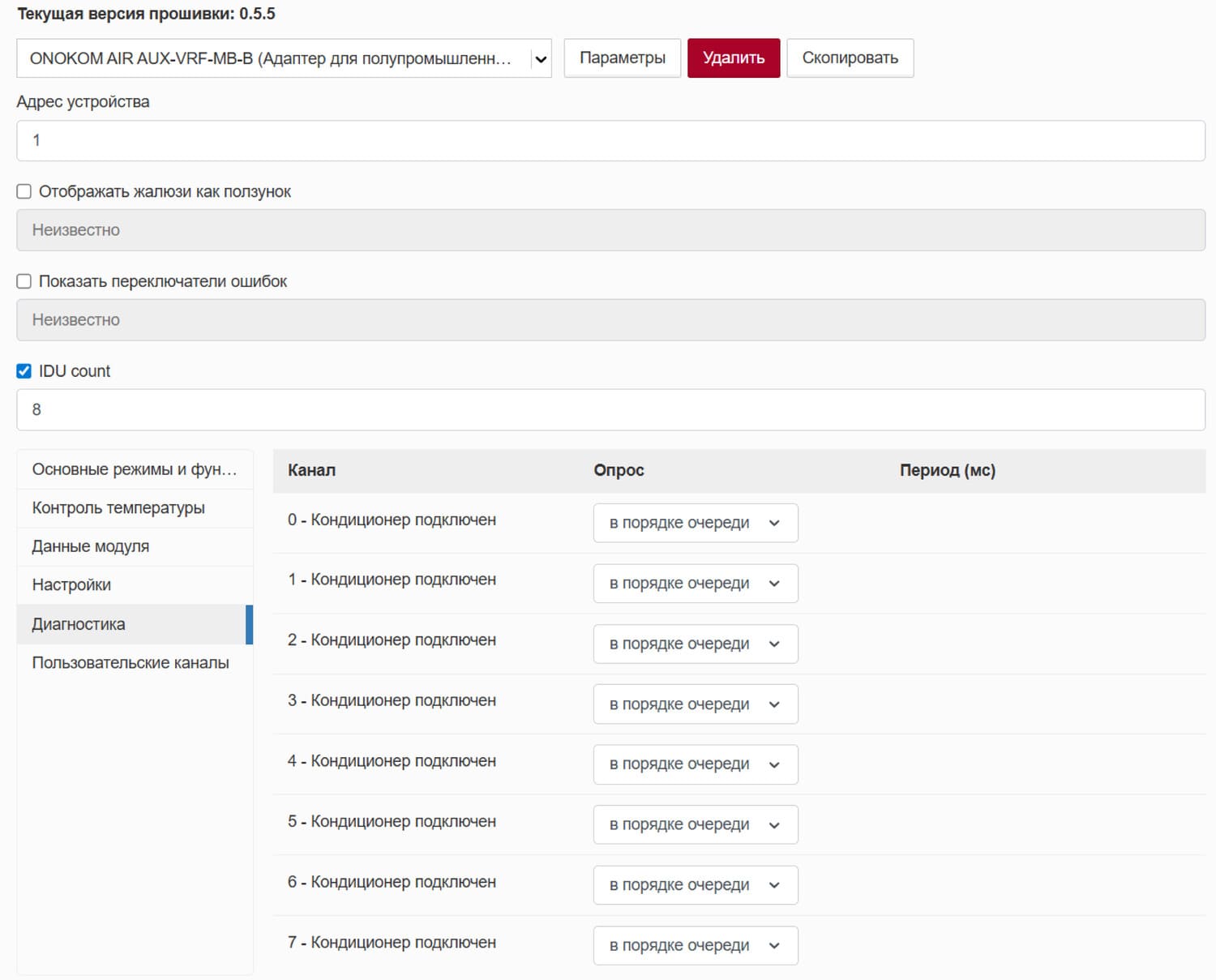The width and height of the screenshot is (1216, 980).
Task: Click the Параметры button
Action: tap(622, 58)
